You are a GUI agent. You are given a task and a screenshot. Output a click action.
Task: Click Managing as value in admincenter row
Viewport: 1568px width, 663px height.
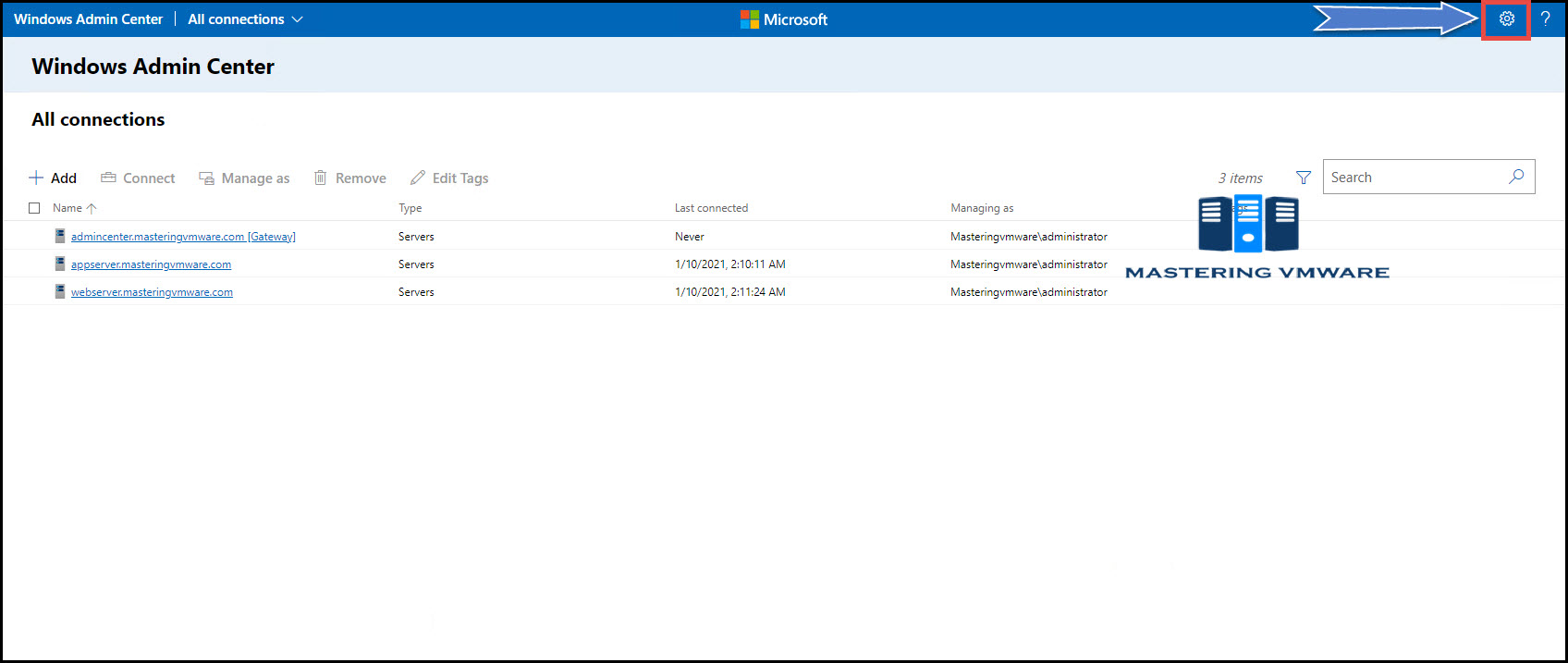click(x=1029, y=237)
